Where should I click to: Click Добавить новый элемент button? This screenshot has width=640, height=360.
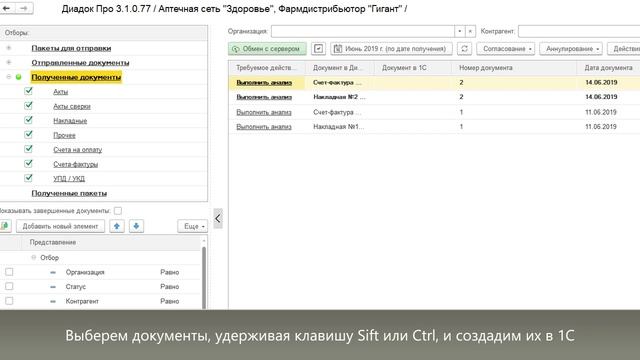60,226
